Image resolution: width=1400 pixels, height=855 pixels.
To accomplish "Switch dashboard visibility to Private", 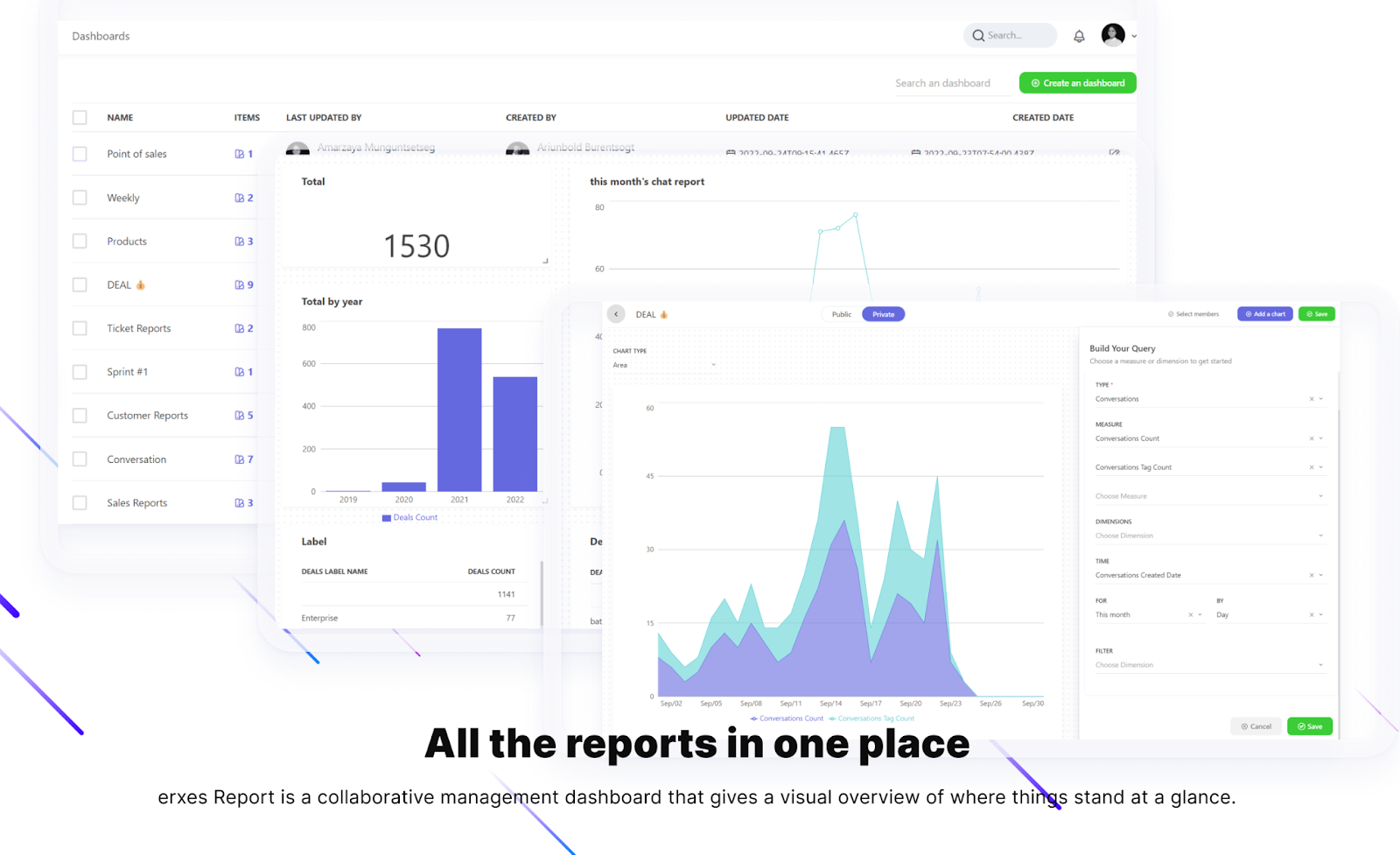I will click(x=884, y=314).
